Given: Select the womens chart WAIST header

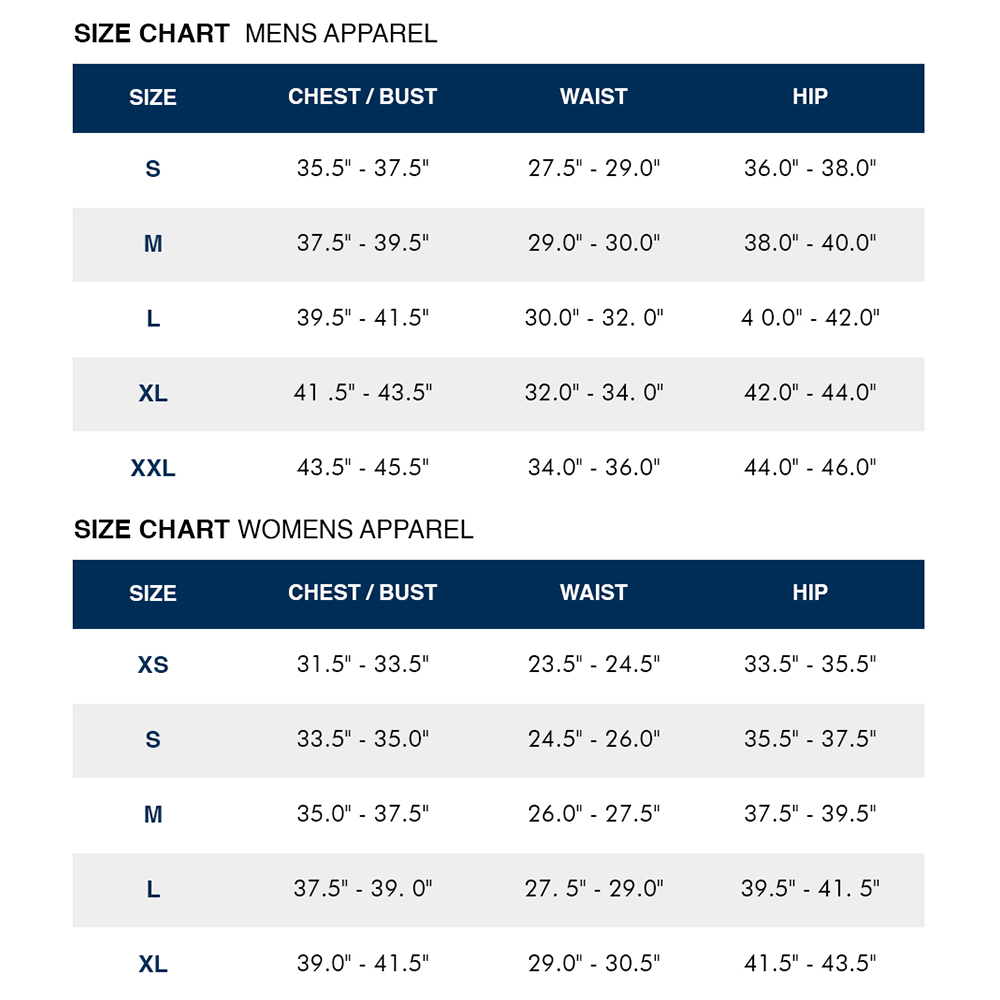Looking at the screenshot, I should (x=593, y=592).
